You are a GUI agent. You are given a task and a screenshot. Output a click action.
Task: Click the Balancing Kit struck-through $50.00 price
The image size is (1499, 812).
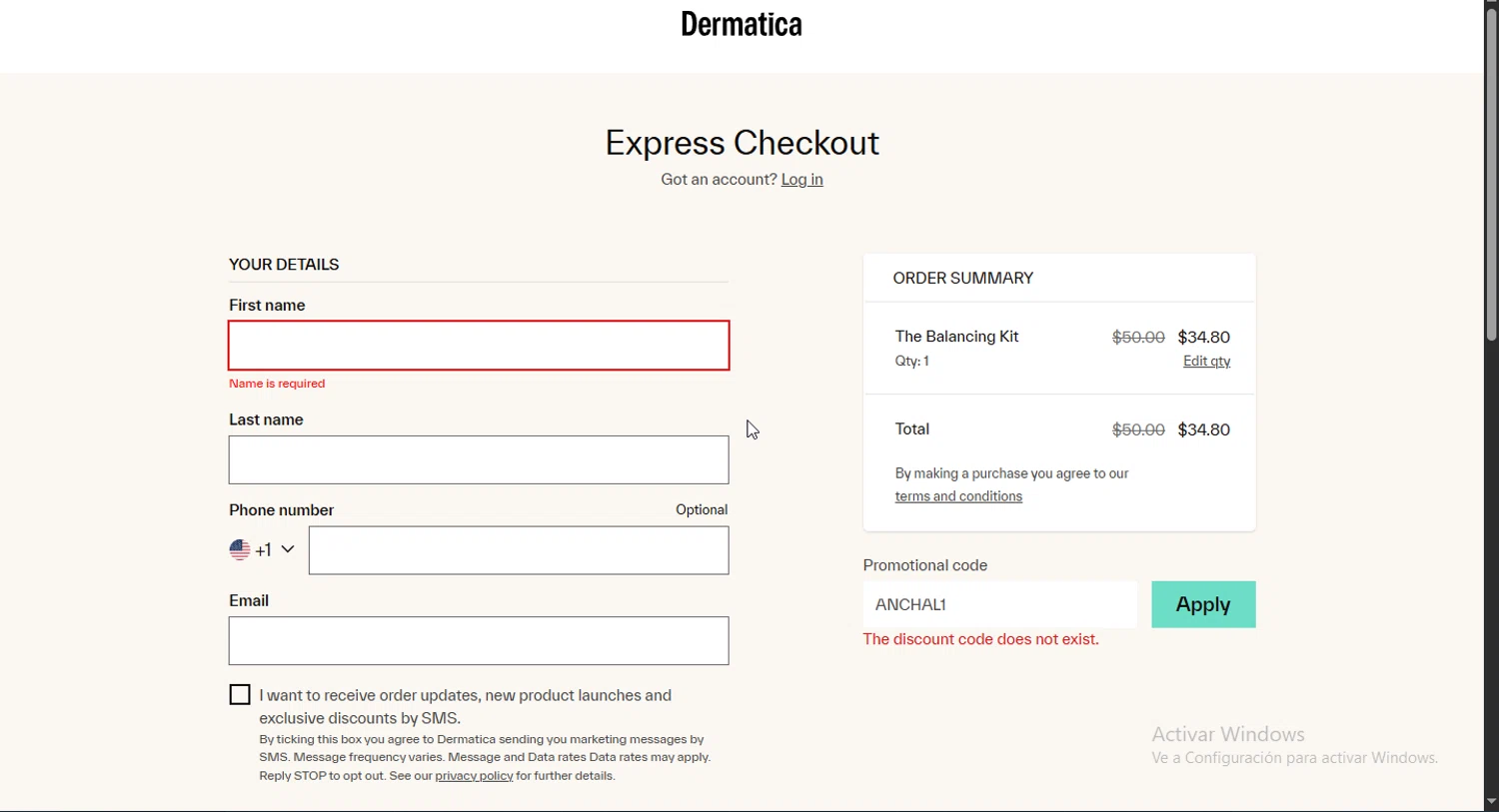click(1138, 338)
